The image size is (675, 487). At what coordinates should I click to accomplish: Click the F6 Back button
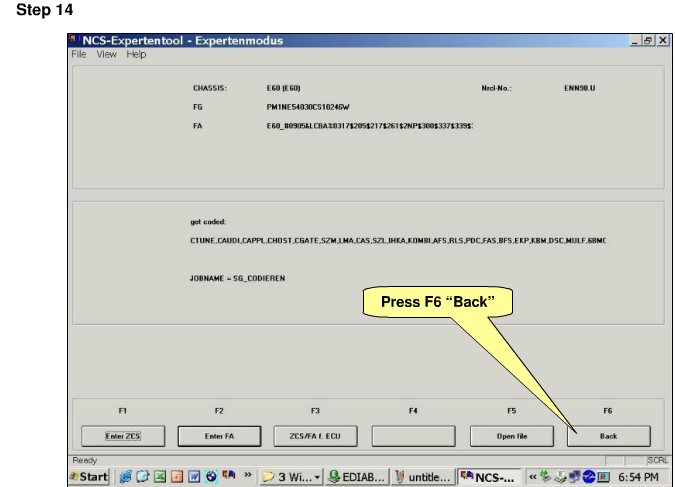tap(609, 436)
